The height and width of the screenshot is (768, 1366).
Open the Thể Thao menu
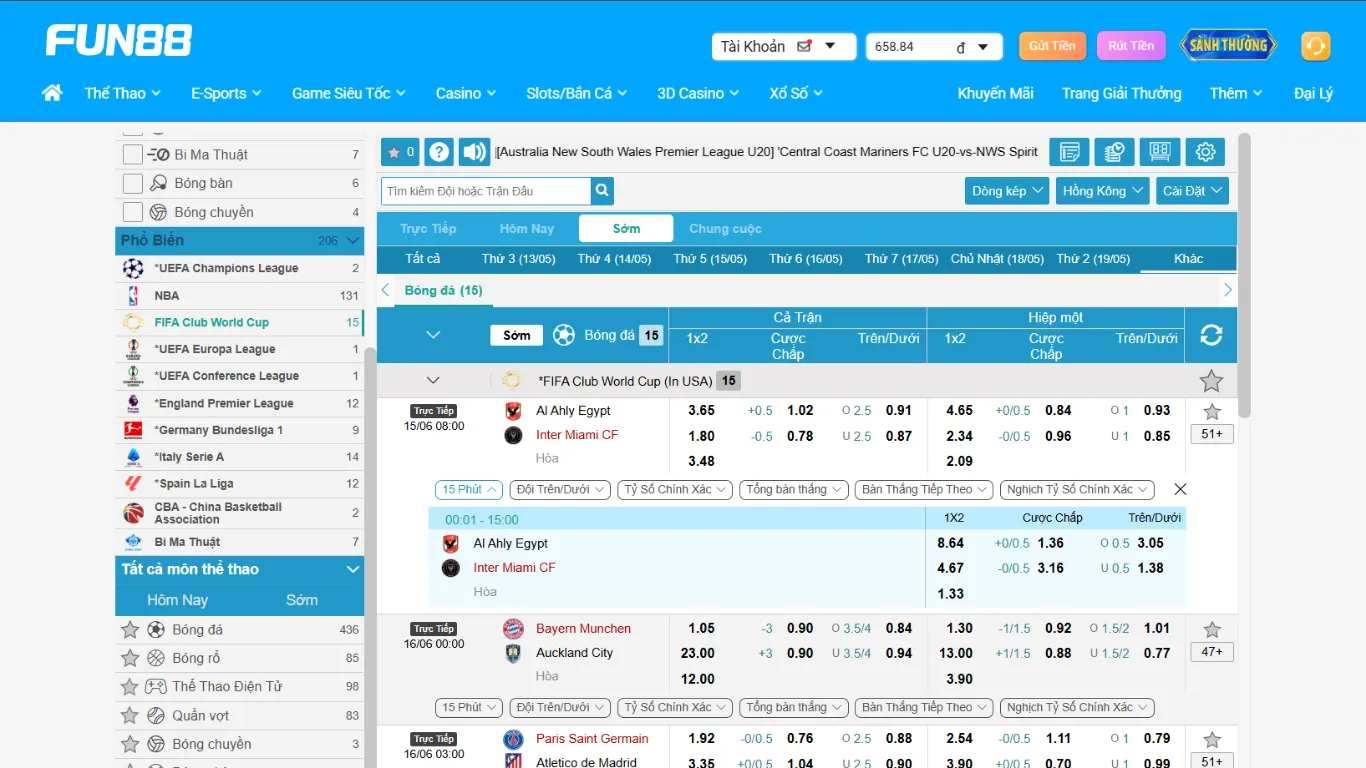122,93
